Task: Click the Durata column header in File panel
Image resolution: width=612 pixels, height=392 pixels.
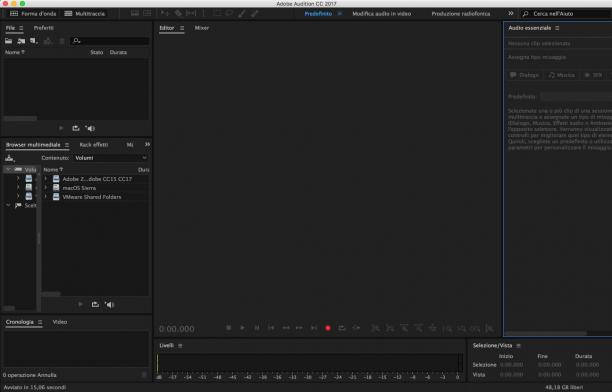Action: (x=118, y=52)
